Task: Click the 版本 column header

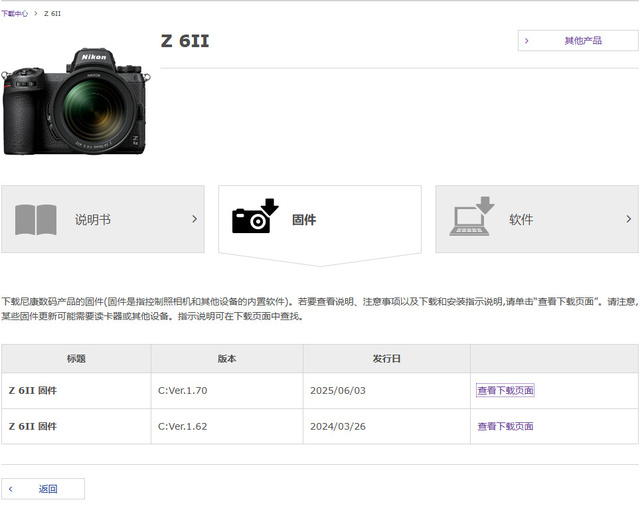Action: point(227,358)
